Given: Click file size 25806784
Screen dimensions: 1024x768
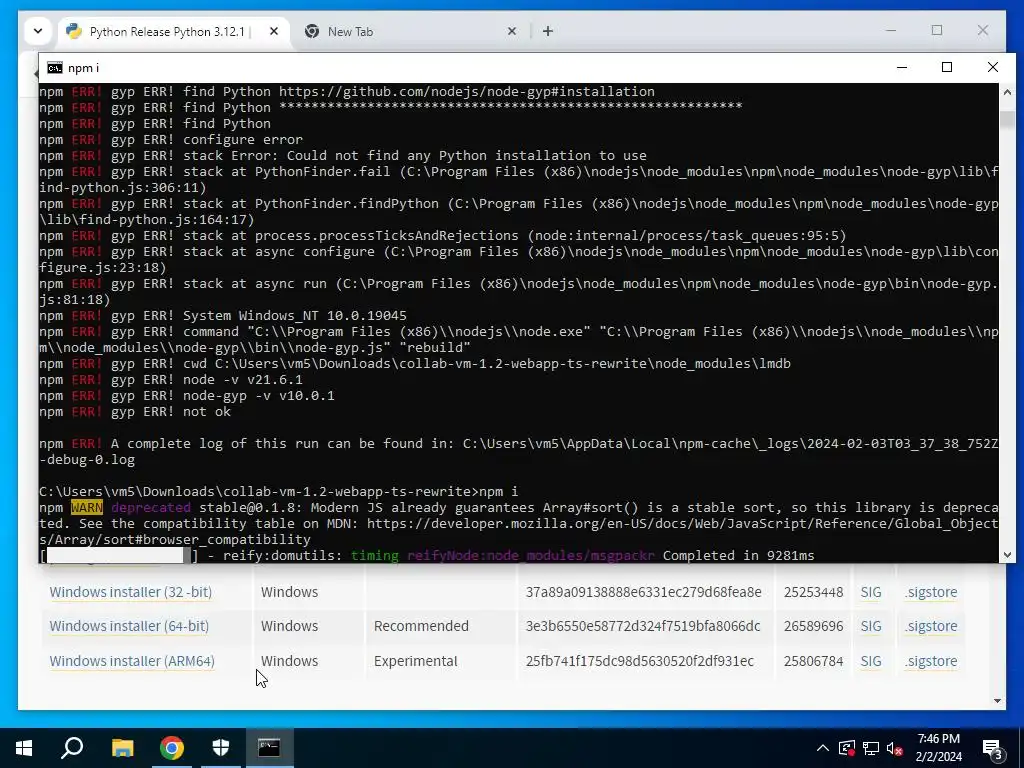Looking at the screenshot, I should click(813, 661).
